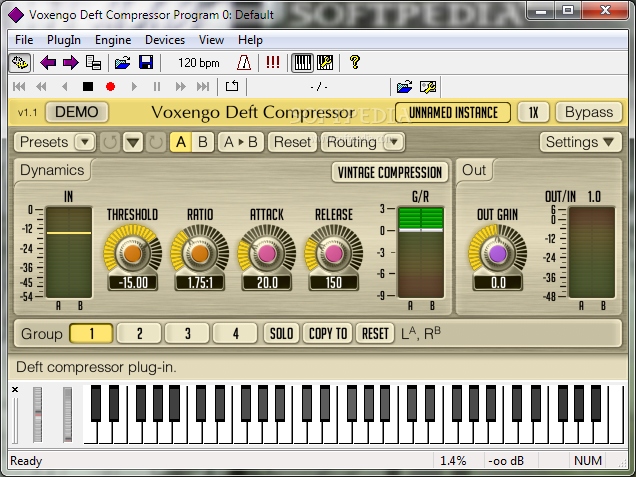The height and width of the screenshot is (477, 636).
Task: Click the redo circular arrow icon
Action: coord(156,142)
